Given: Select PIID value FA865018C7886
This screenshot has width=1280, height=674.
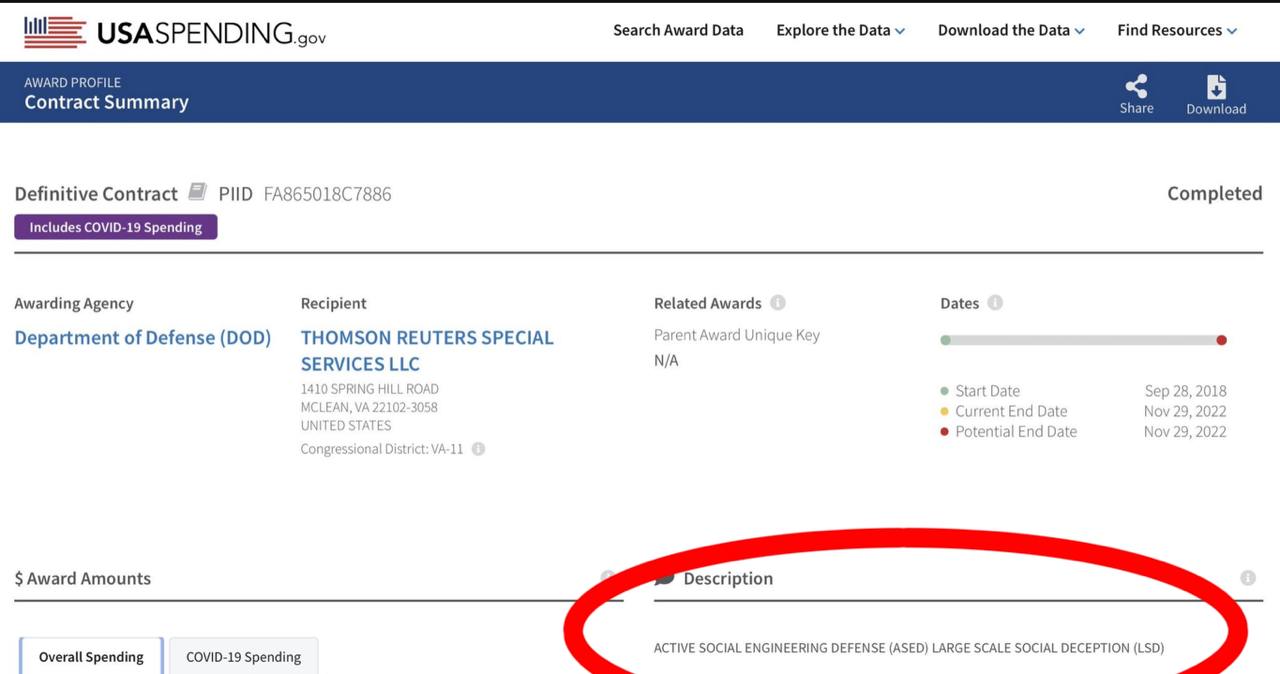Looking at the screenshot, I should [x=328, y=194].
